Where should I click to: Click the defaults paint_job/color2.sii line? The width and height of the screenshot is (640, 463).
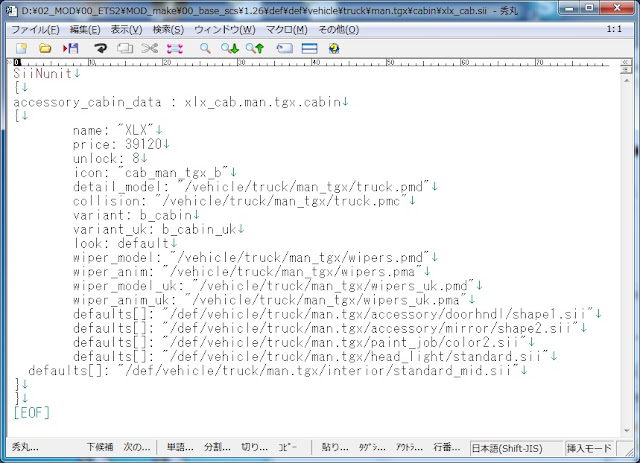coord(304,342)
